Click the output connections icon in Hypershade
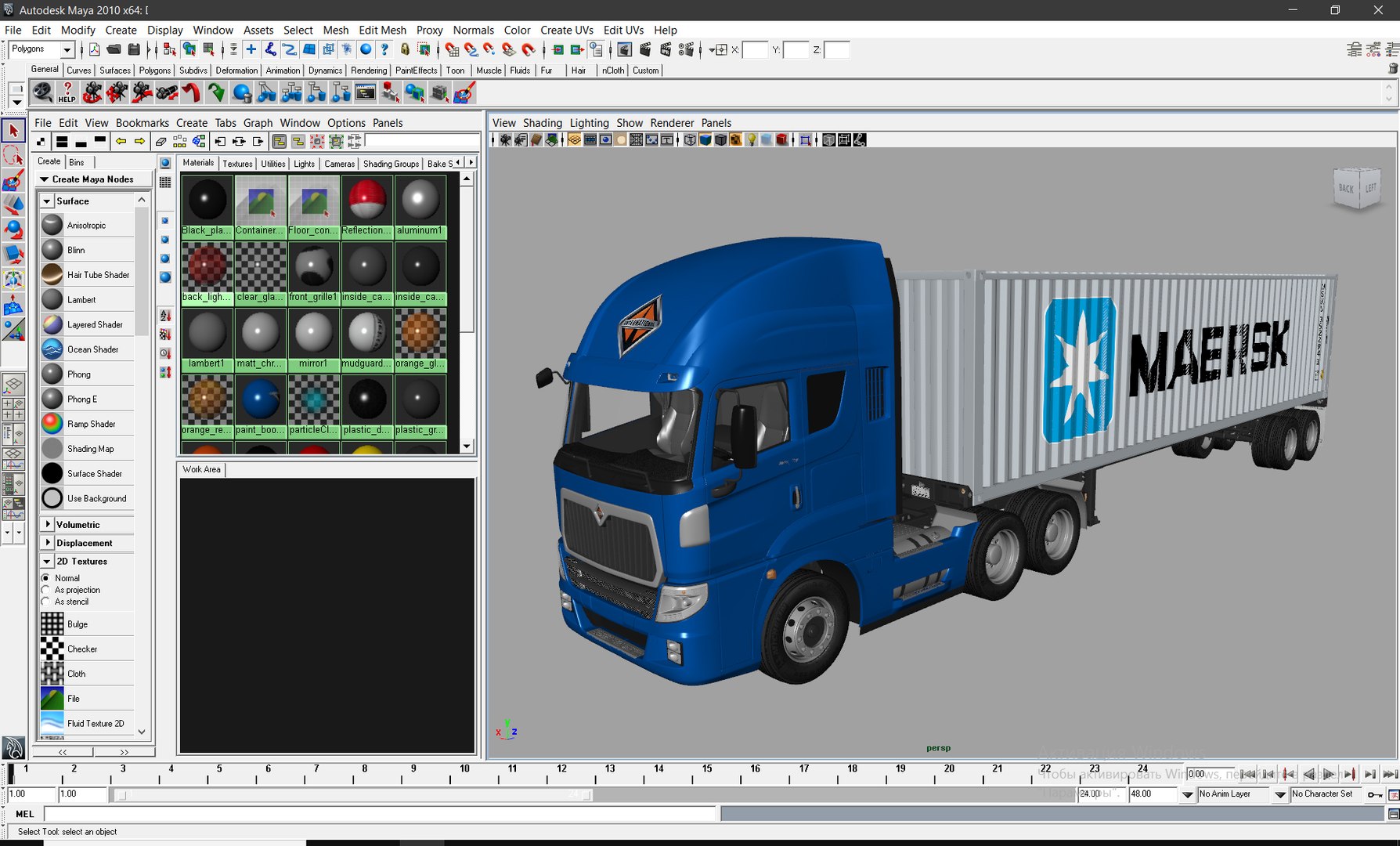Viewport: 1400px width, 846px height. [258, 141]
